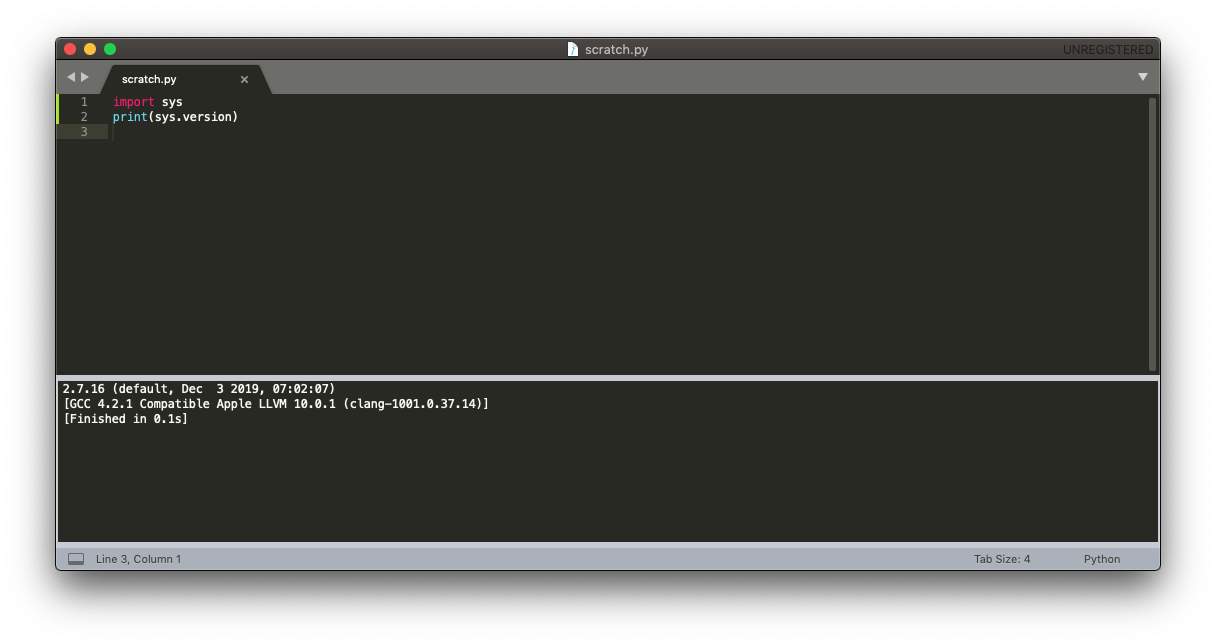The width and height of the screenshot is (1216, 644).
Task: Click the panel toggle icon in the status bar
Action: click(76, 558)
